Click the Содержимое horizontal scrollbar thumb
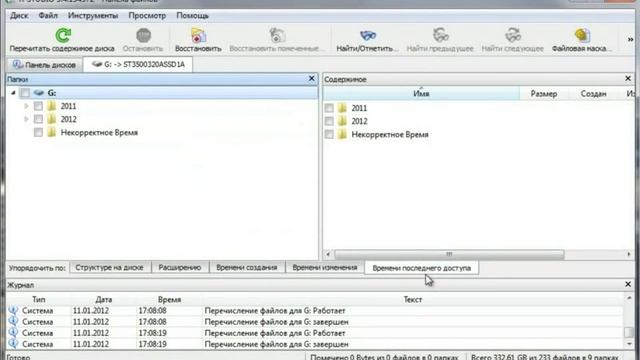640x360 pixels. [449, 254]
